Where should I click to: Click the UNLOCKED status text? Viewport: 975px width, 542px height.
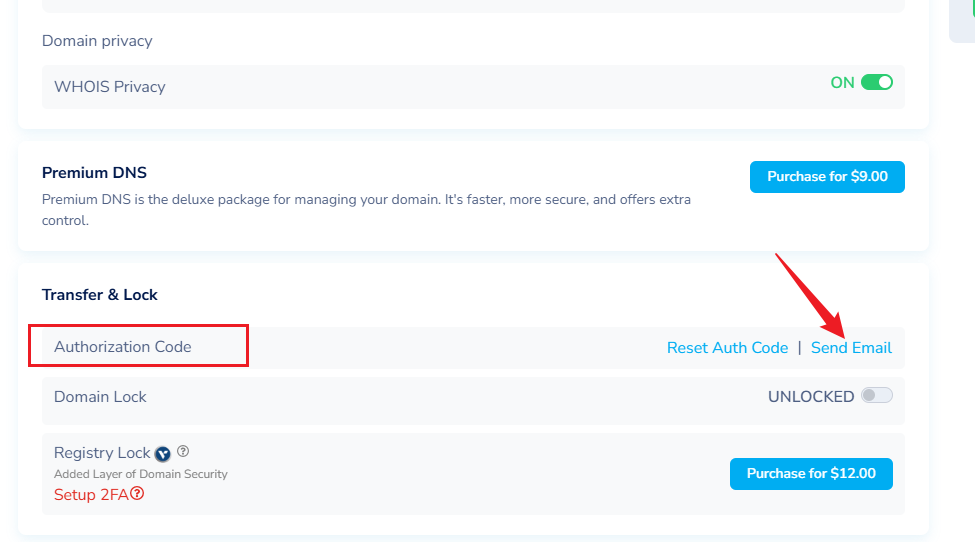click(x=810, y=397)
